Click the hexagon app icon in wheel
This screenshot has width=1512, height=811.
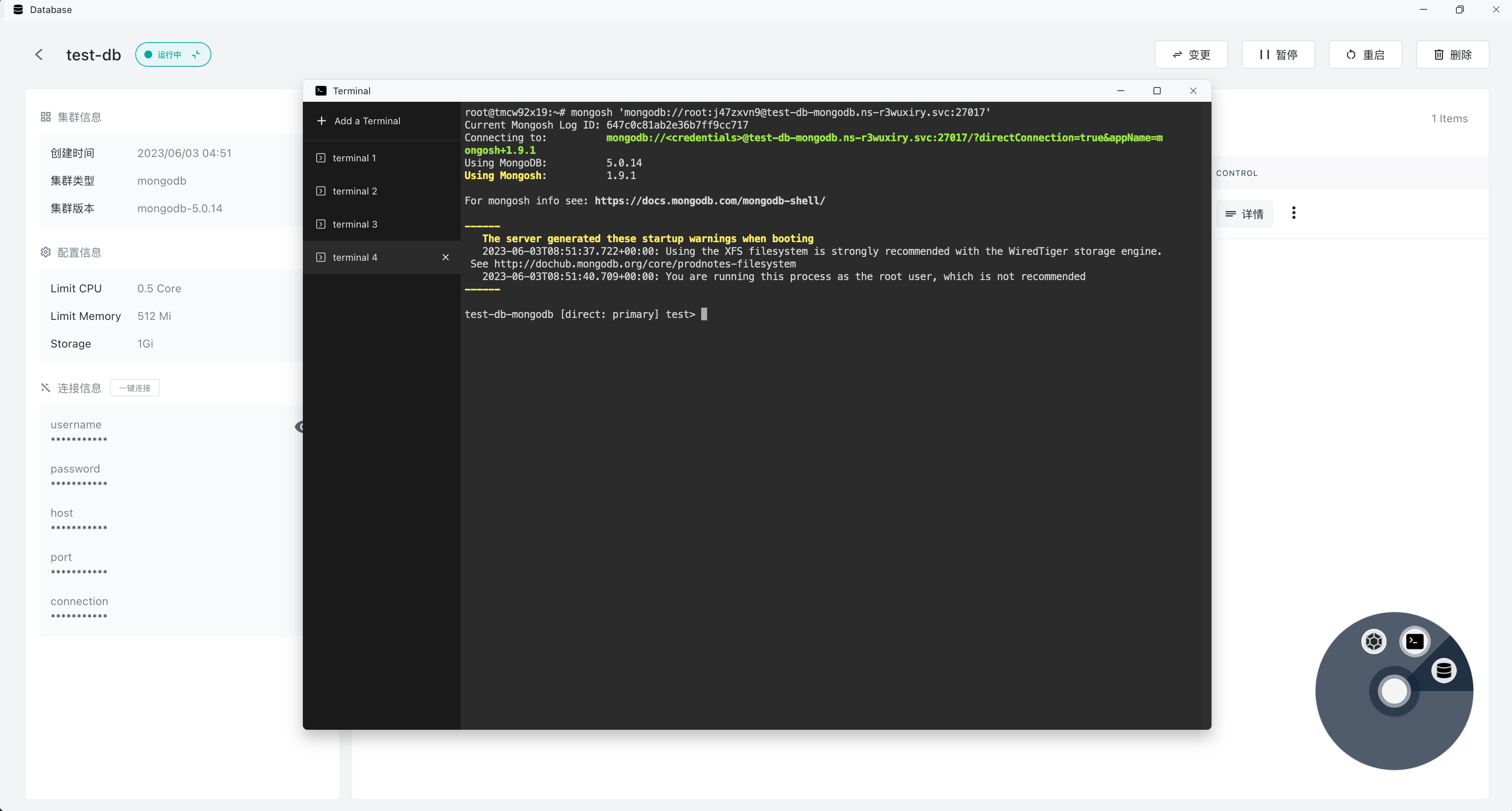[1374, 641]
